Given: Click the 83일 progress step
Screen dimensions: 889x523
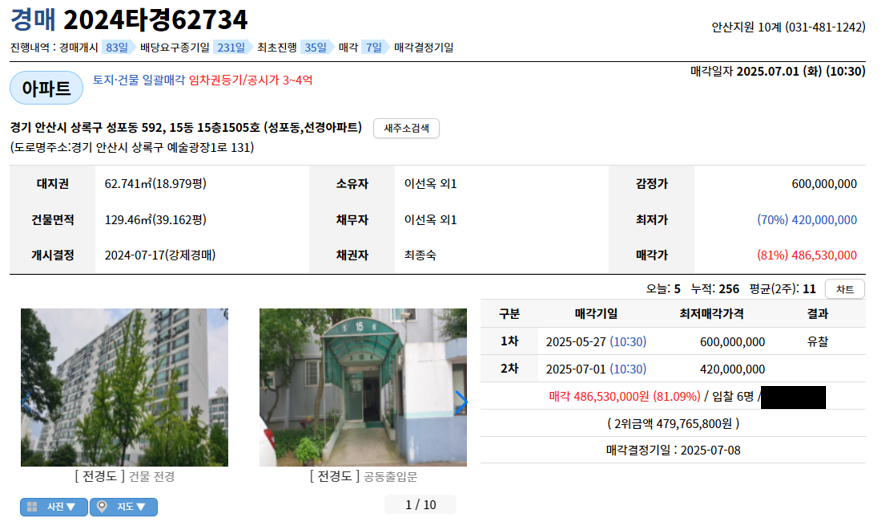Looking at the screenshot, I should click(x=118, y=48).
